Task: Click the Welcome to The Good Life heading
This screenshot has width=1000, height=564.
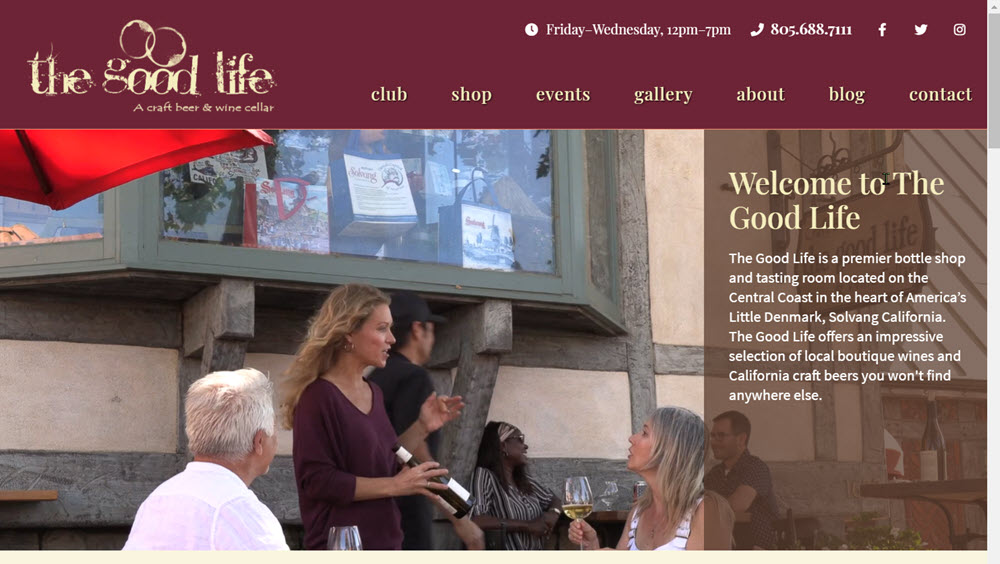Action: point(837,200)
